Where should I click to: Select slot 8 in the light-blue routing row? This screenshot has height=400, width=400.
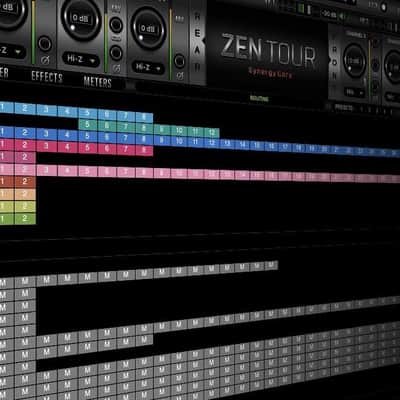(144, 117)
